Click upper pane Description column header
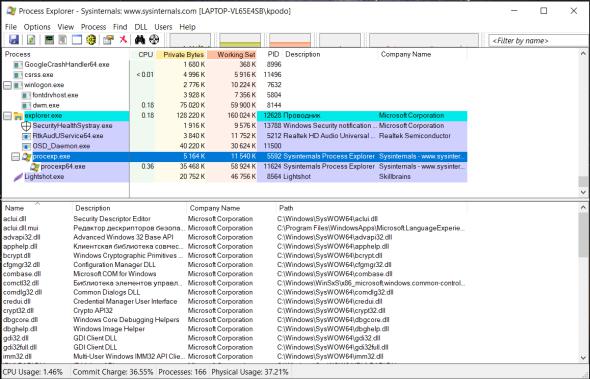The image size is (590, 379). pyautogui.click(x=330, y=55)
